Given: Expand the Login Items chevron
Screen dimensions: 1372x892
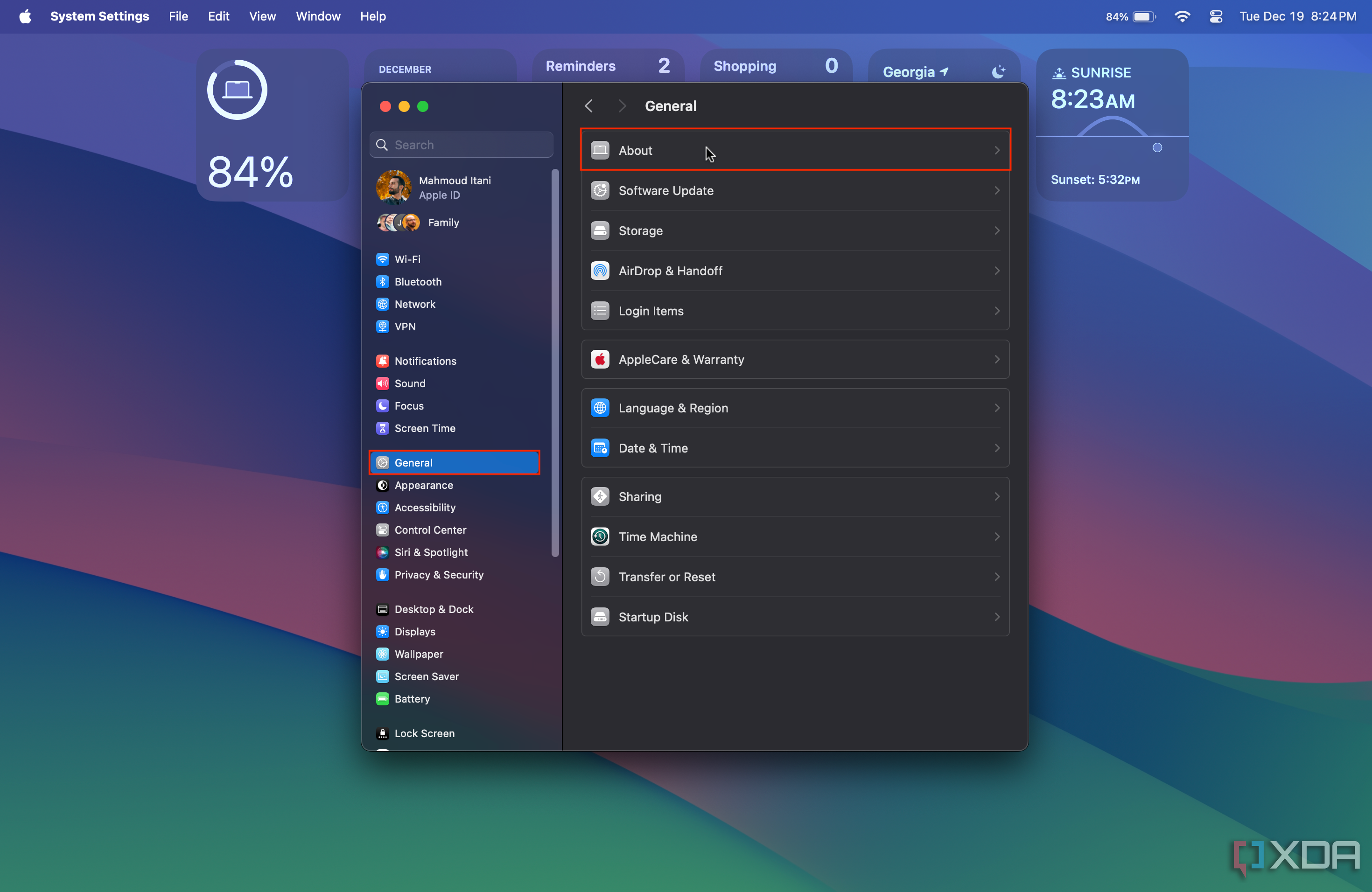Looking at the screenshot, I should coord(997,311).
